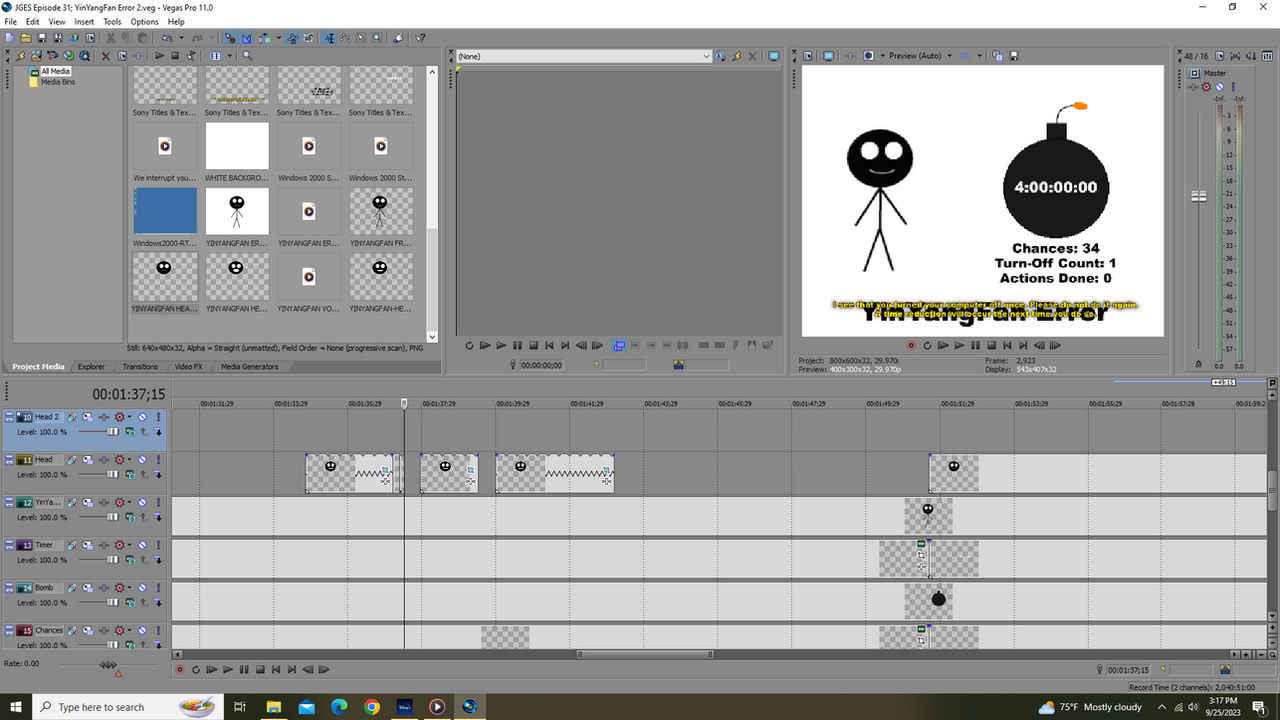The height and width of the screenshot is (720, 1280).
Task: Select the WHITE BACKGROUND thumbnail in Project Media
Action: click(x=236, y=145)
